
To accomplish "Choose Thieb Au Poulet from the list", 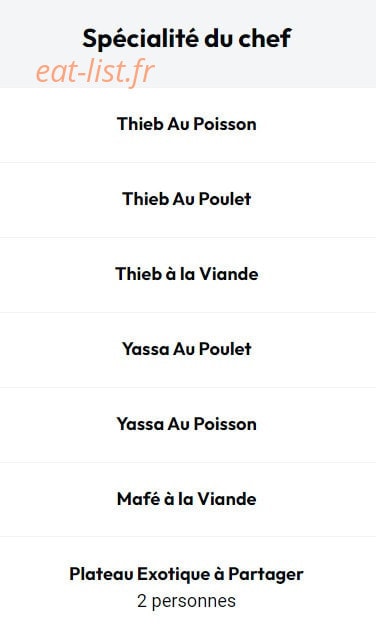I will pos(187,199).
